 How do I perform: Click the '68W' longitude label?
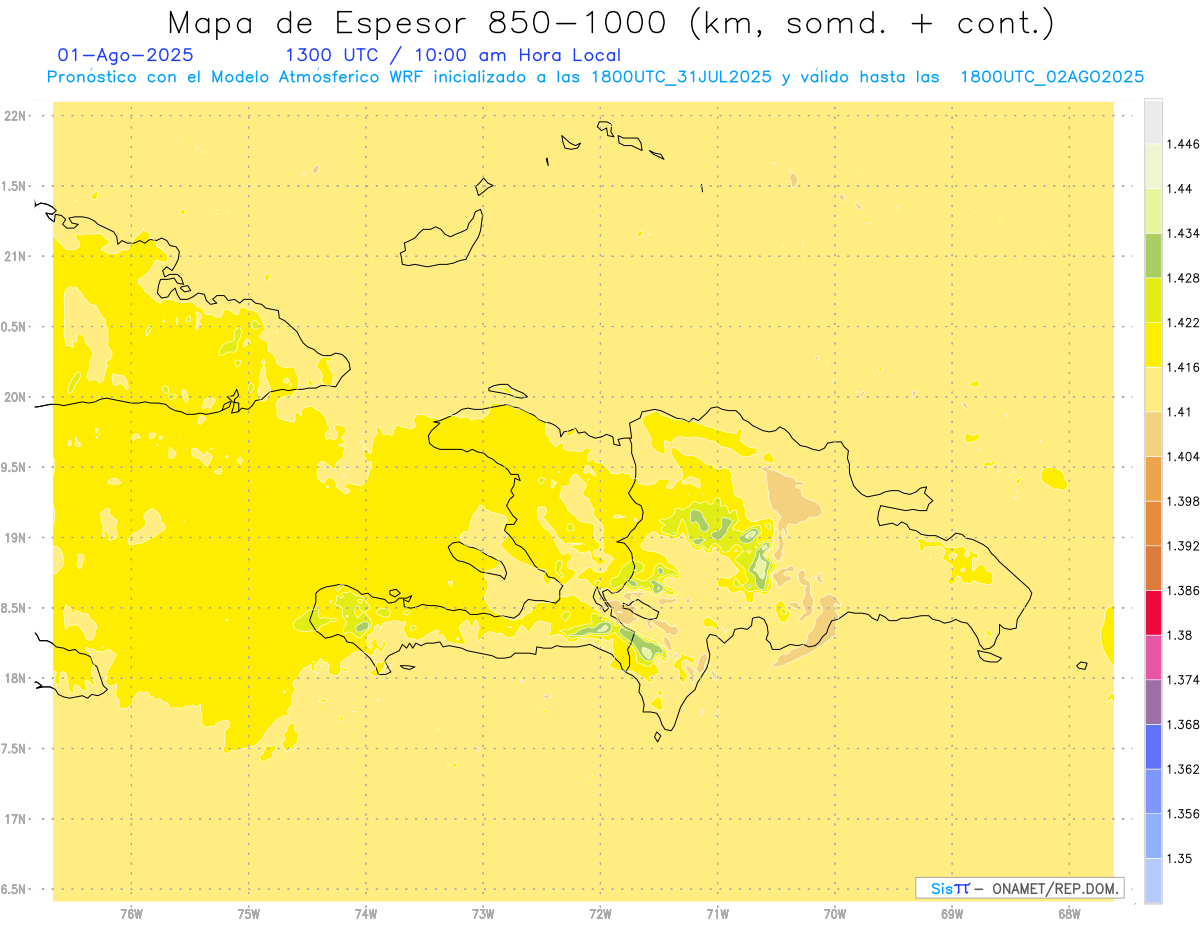click(x=1069, y=913)
